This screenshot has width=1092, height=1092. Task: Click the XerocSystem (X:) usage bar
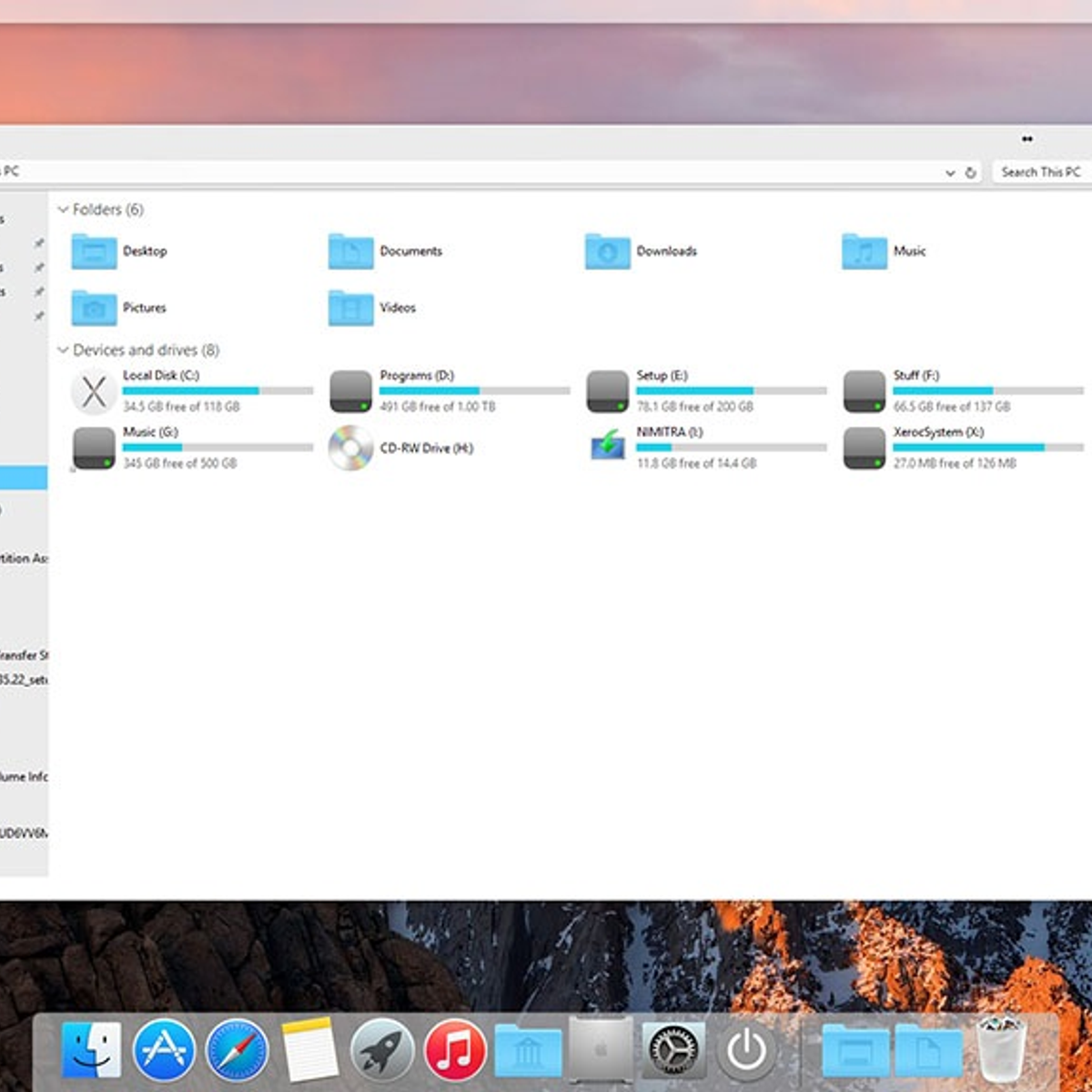[x=987, y=448]
